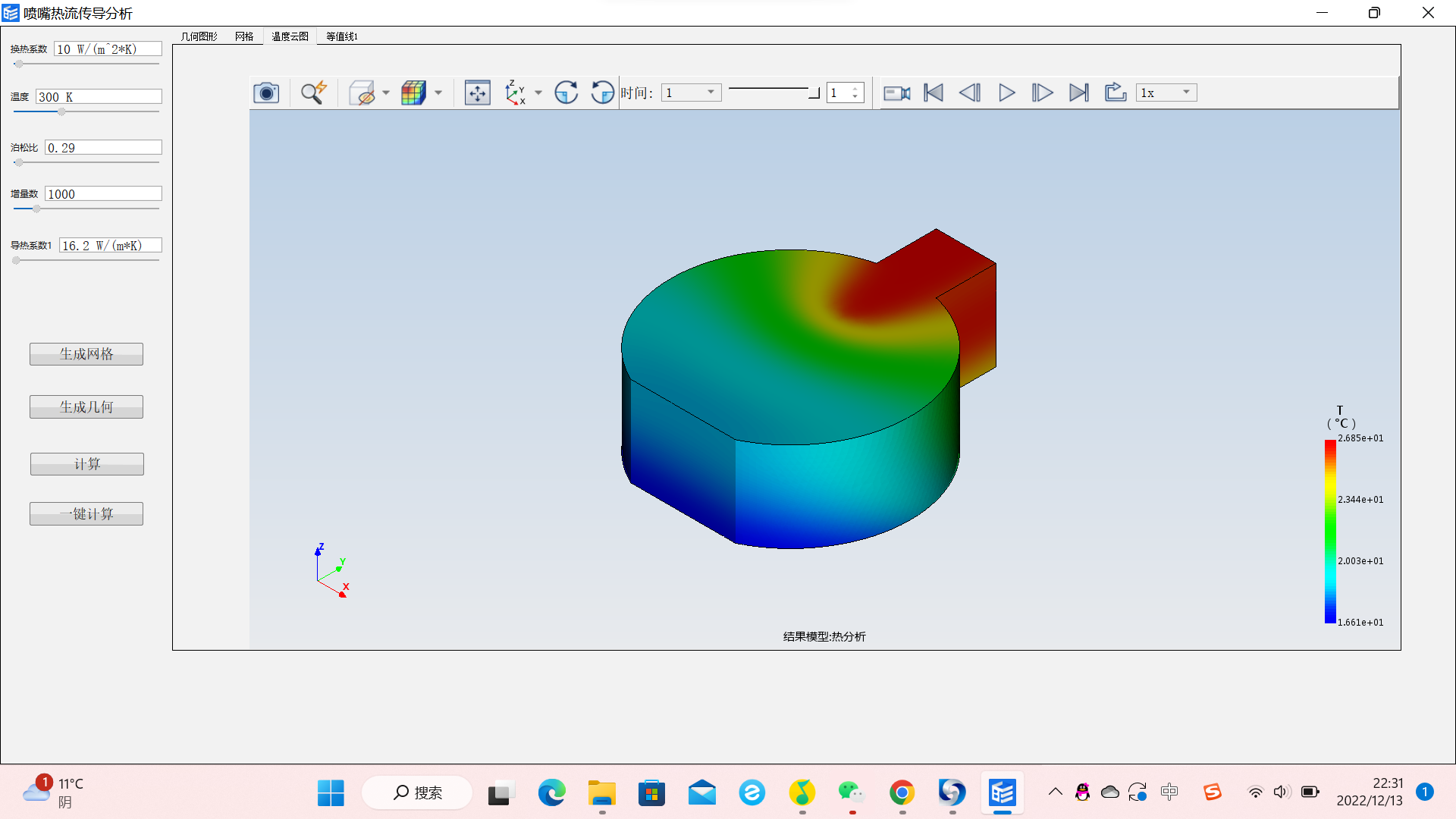Click the weather widget showing 11°C

[x=53, y=792]
